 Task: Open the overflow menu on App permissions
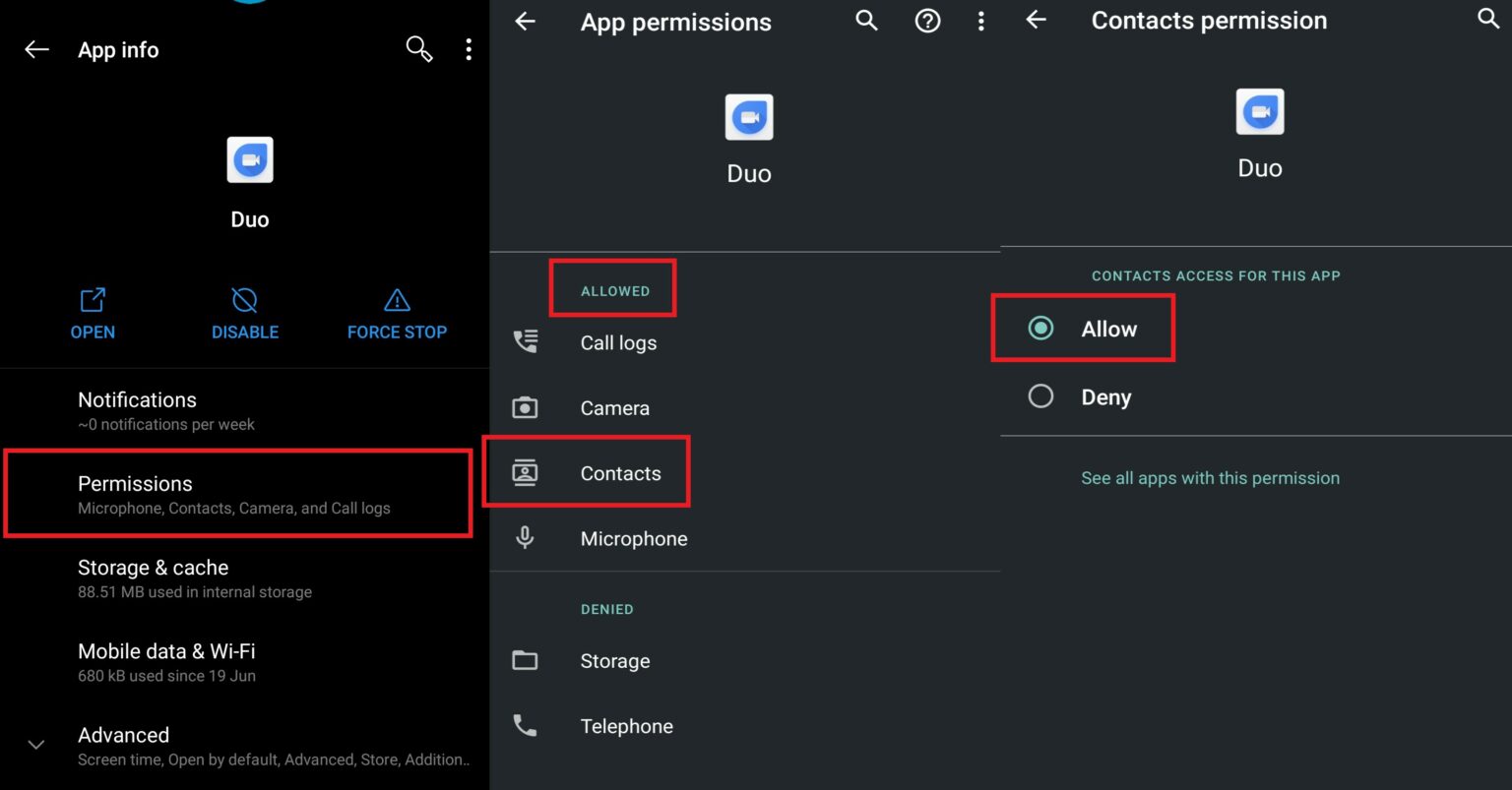point(981,21)
